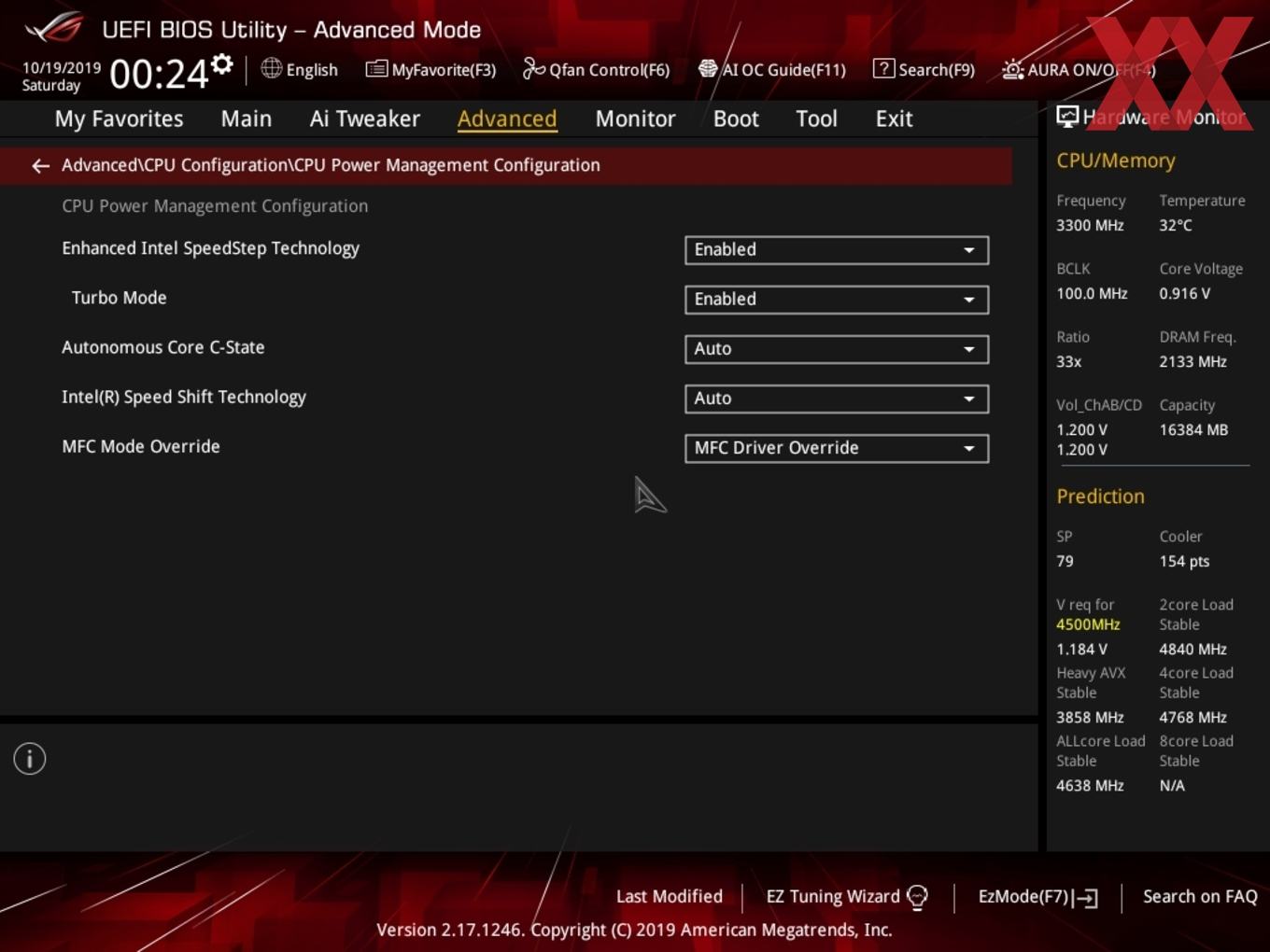Open MyFavorite(F3) list
Image resolution: width=1270 pixels, height=952 pixels.
coord(430,70)
